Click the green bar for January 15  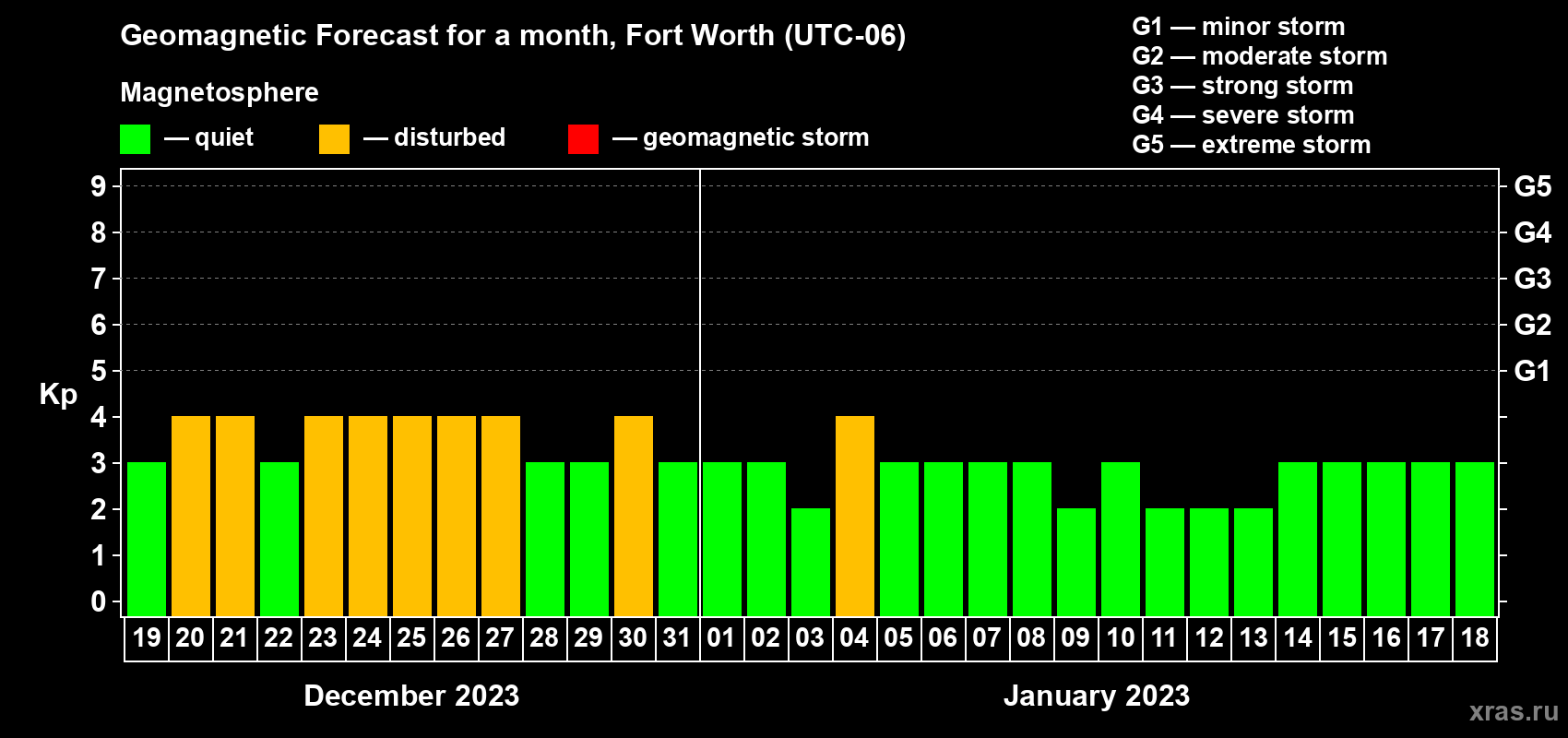click(1342, 539)
